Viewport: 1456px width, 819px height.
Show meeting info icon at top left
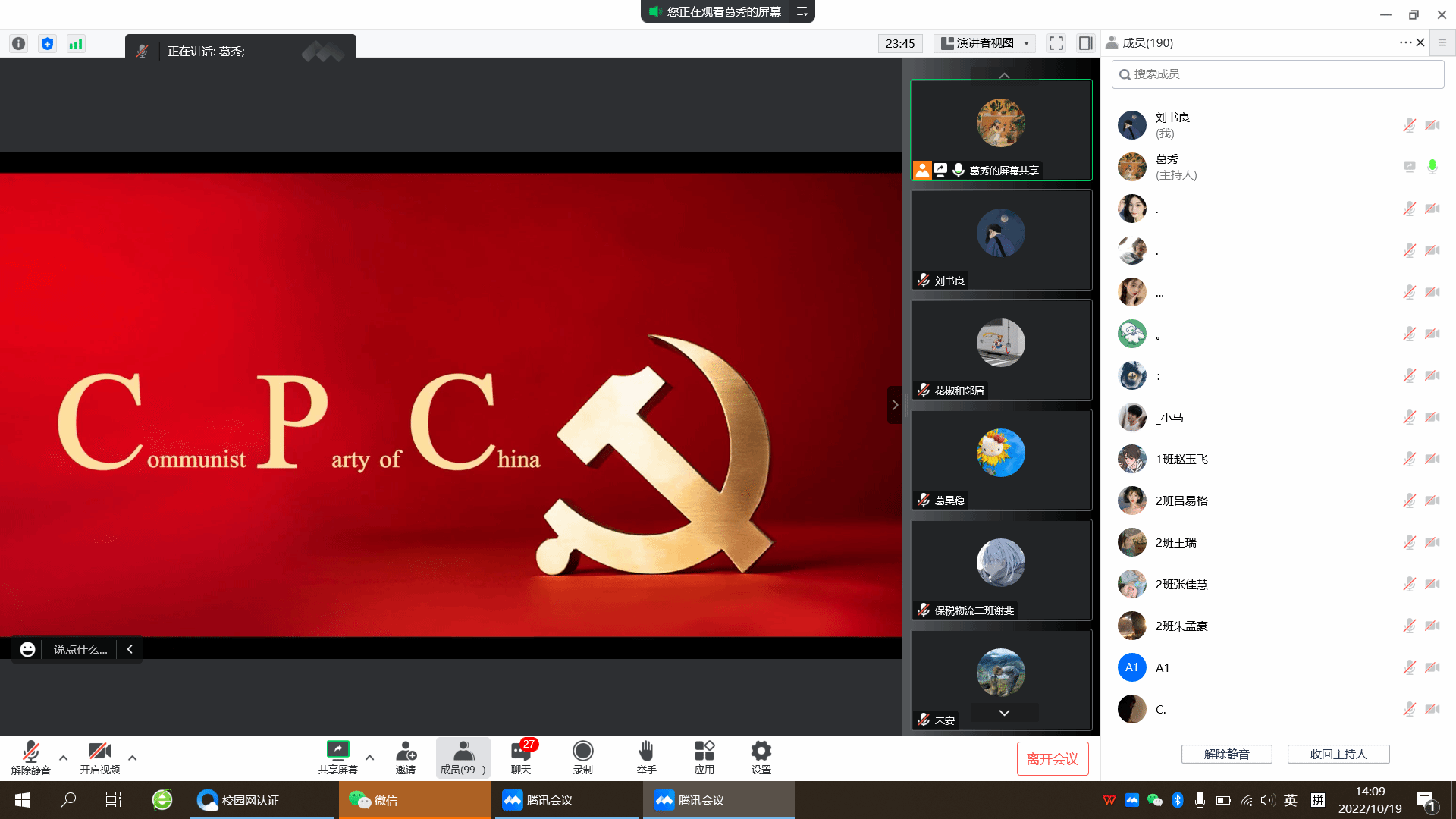(19, 43)
